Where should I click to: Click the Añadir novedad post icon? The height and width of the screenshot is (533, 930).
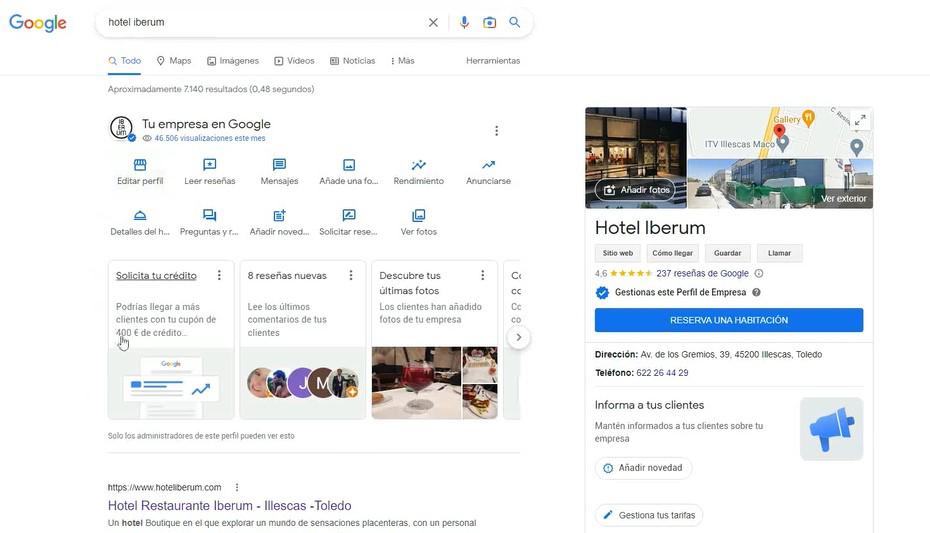tap(279, 215)
